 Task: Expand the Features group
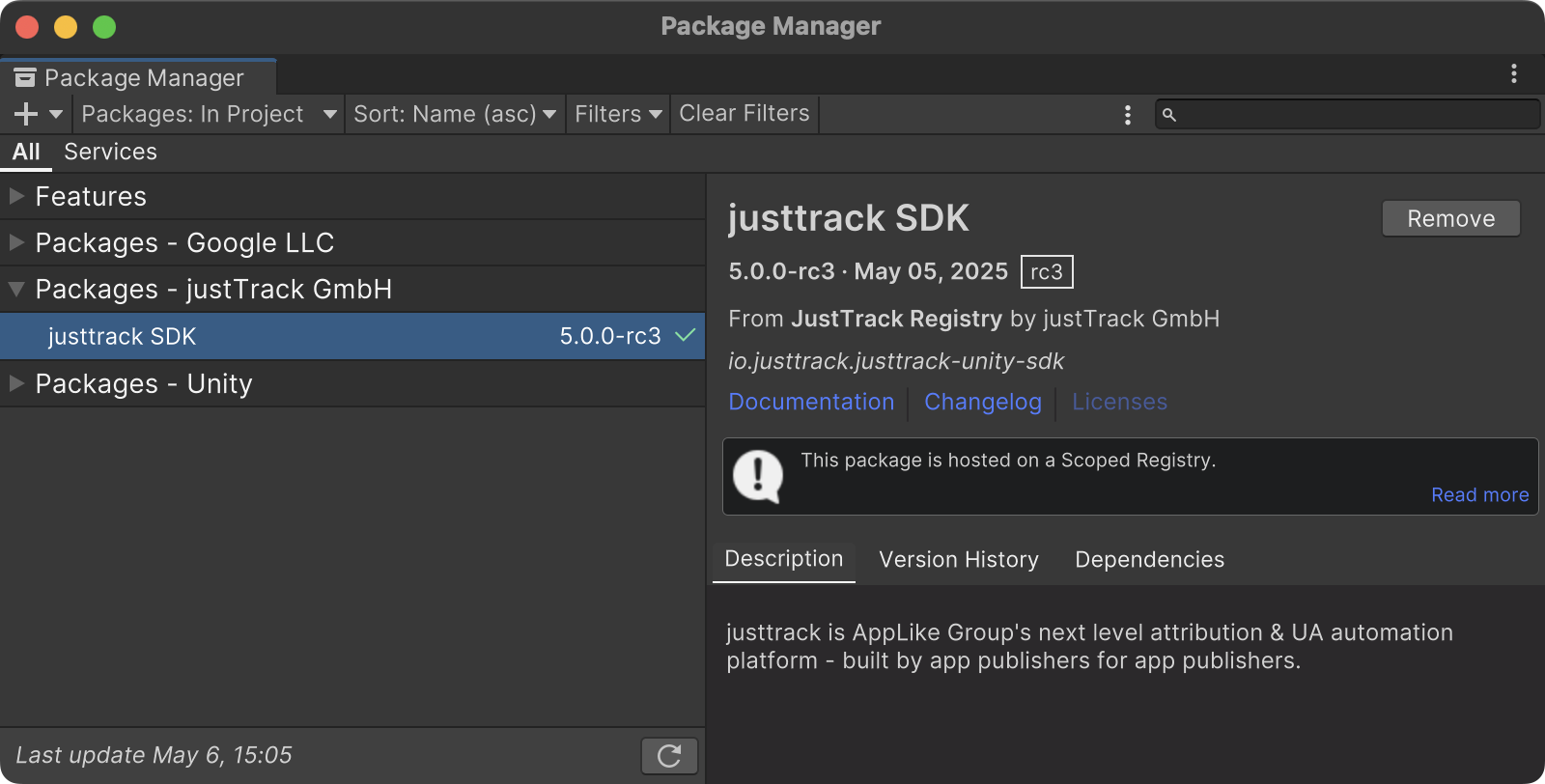click(x=16, y=196)
